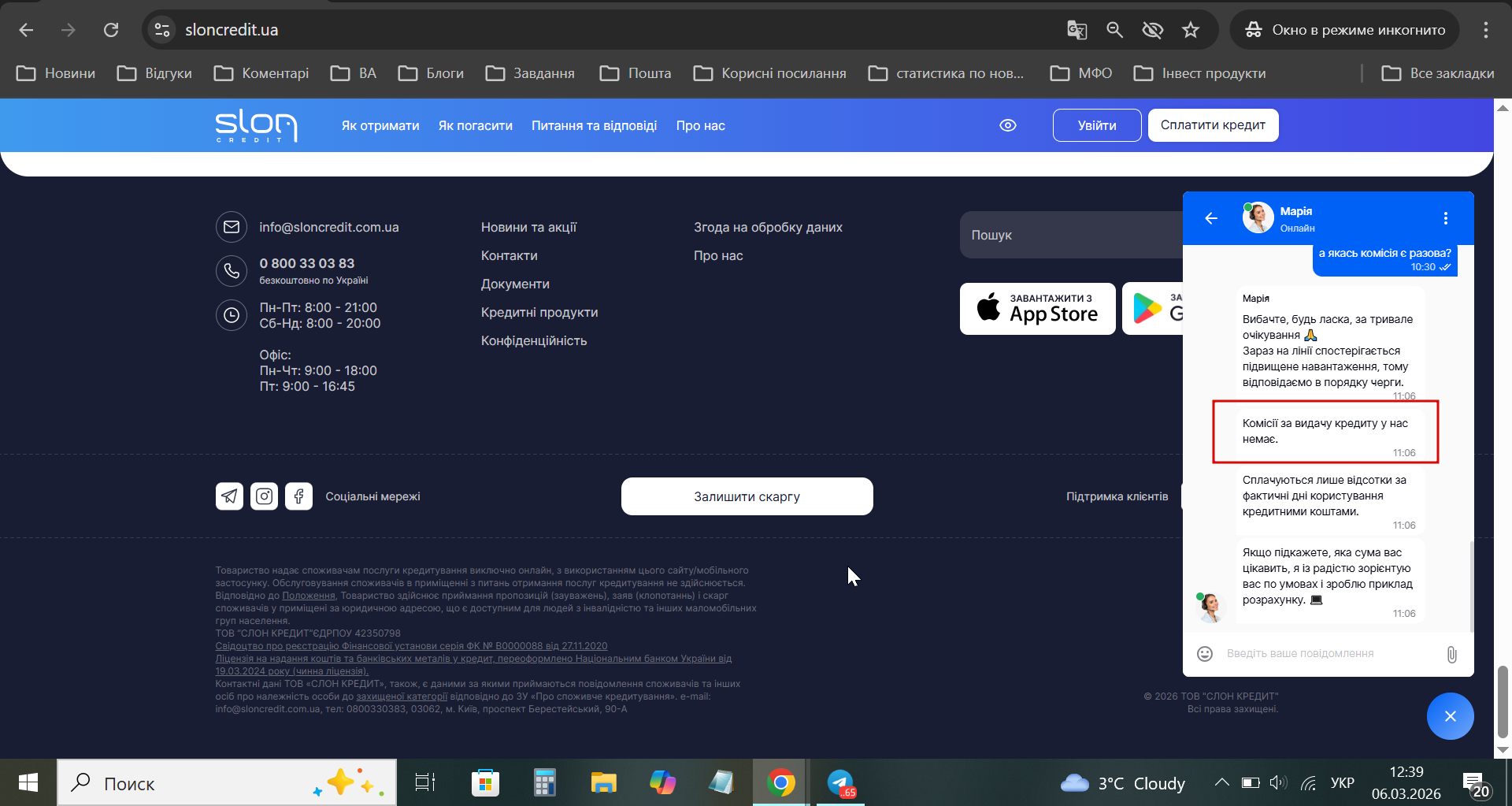Open the Коментарі bookmarks folder

[x=261, y=73]
